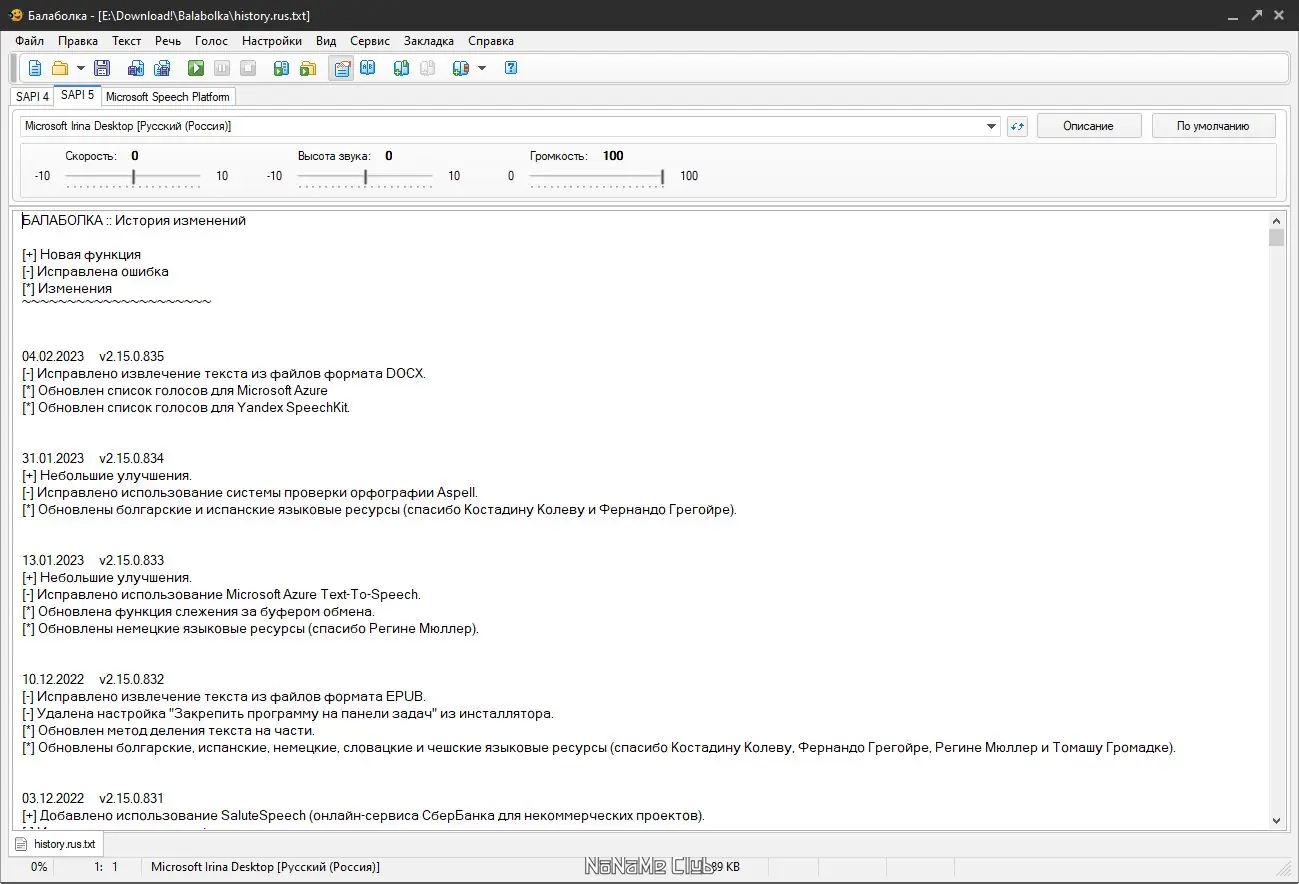Switch to the Microsoft Speech Platform tab

pyautogui.click(x=168, y=97)
